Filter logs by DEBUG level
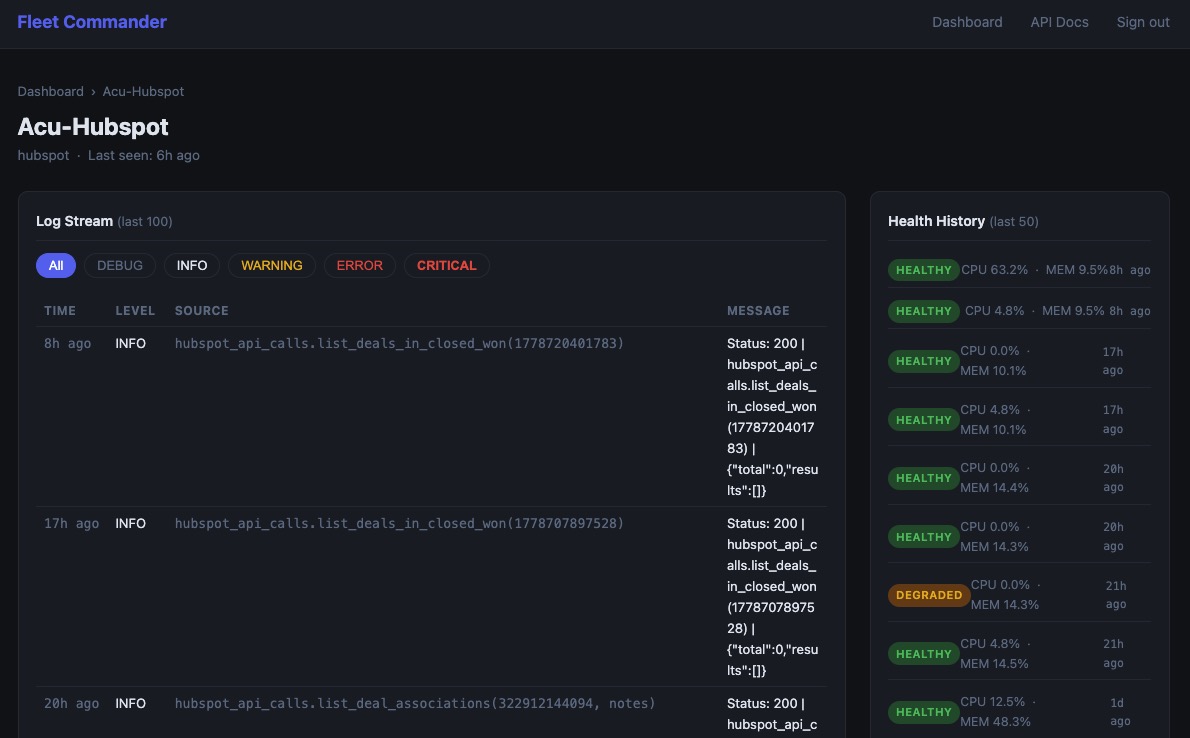This screenshot has width=1190, height=738. [120, 265]
